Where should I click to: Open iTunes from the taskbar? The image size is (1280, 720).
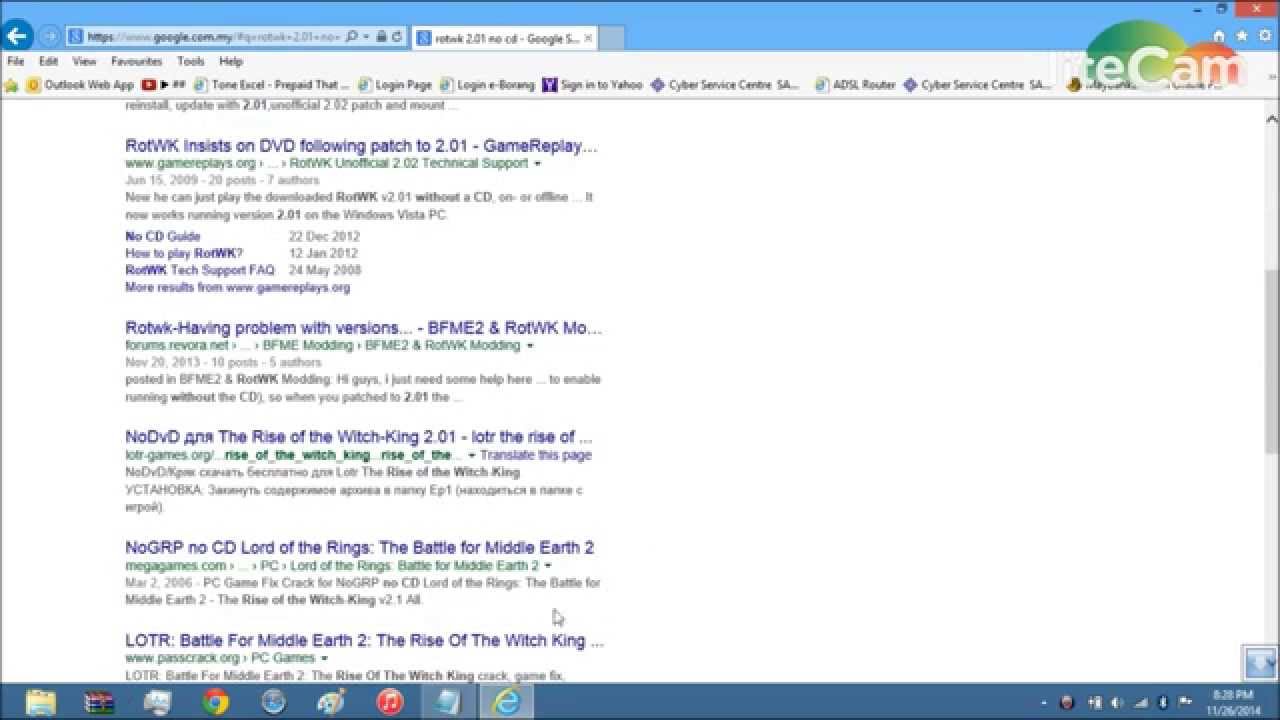389,702
